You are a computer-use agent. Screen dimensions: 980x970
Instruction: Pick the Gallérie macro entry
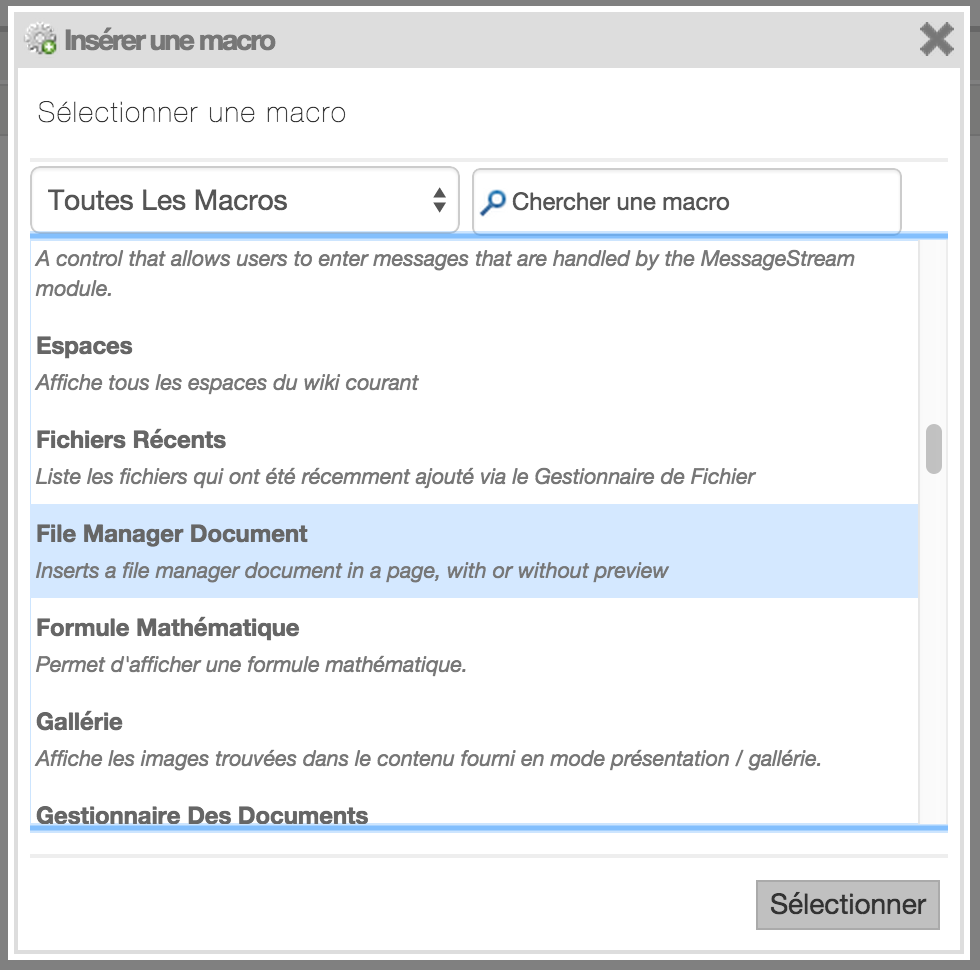[x=474, y=739]
